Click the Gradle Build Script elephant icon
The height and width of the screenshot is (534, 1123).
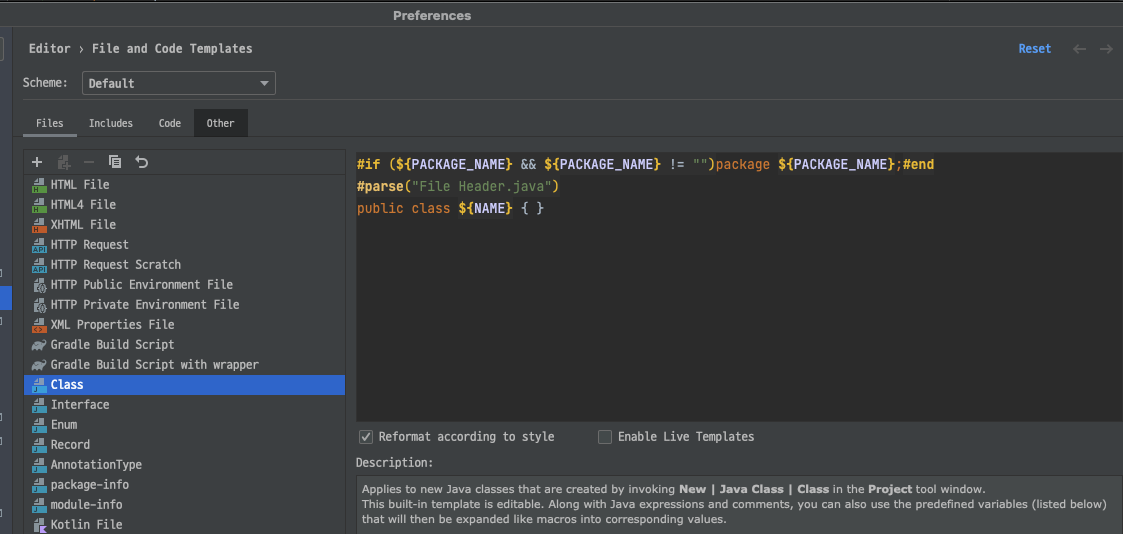(x=39, y=345)
